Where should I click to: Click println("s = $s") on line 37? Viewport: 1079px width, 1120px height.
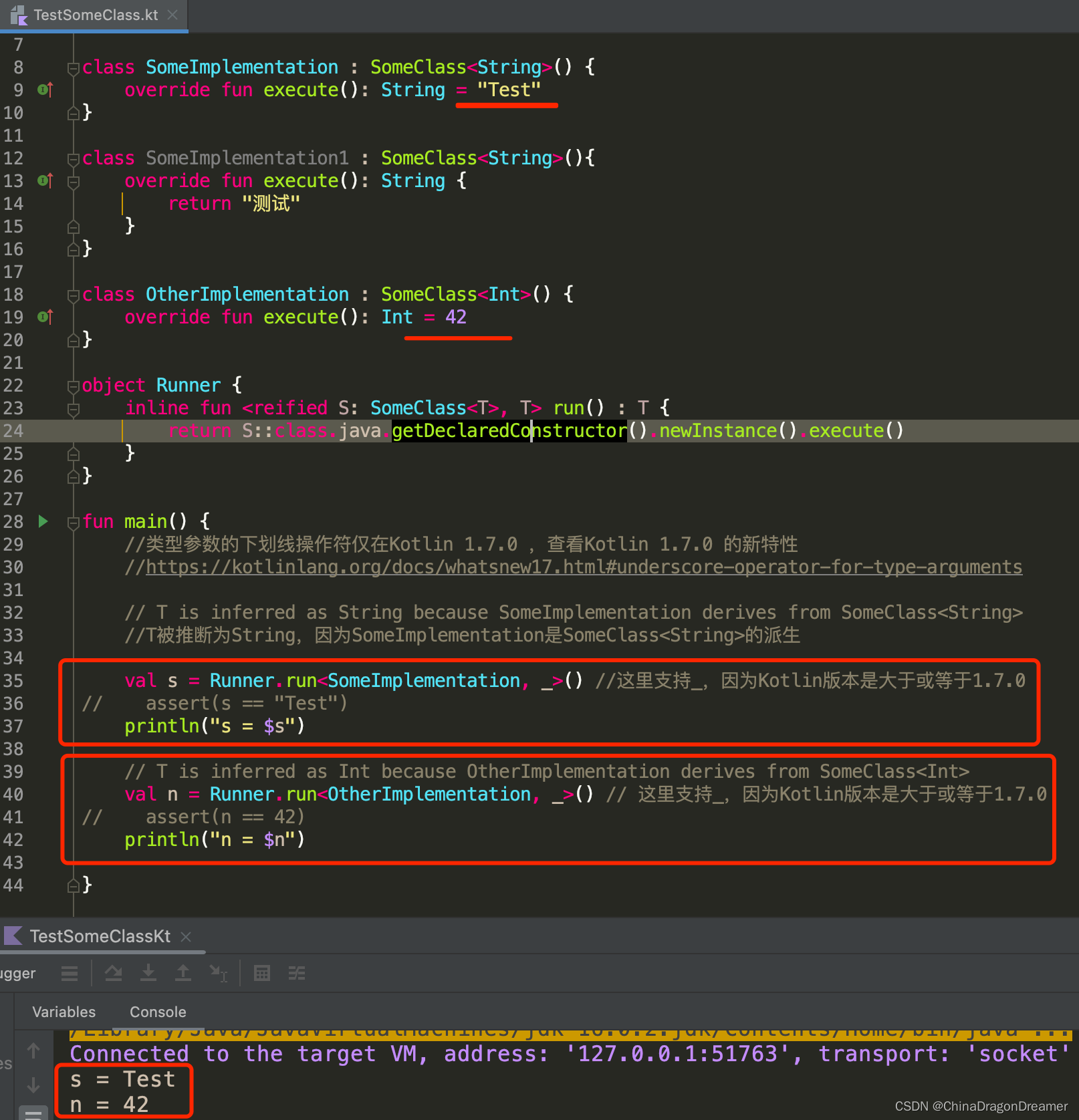tap(215, 726)
